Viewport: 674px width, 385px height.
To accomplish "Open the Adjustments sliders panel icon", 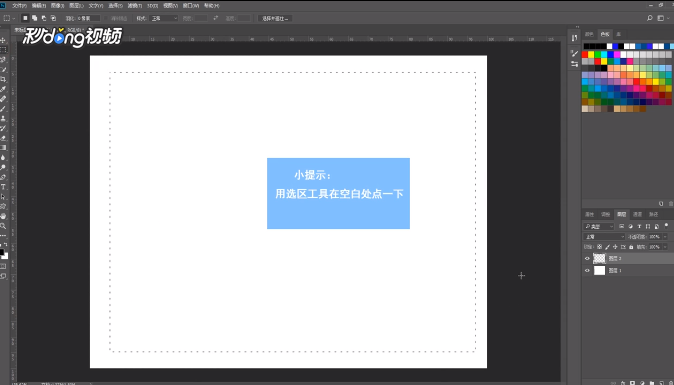I will pyautogui.click(x=575, y=64).
